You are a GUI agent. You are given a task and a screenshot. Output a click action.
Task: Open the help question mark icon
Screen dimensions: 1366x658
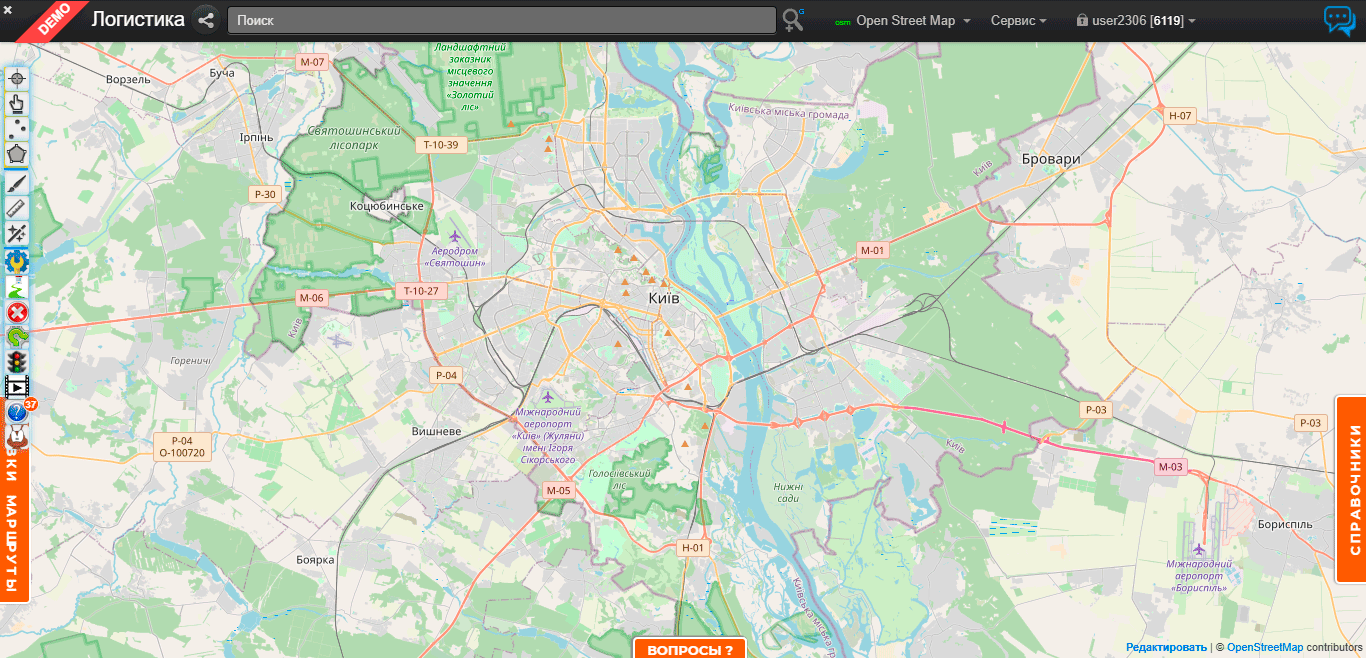17,412
